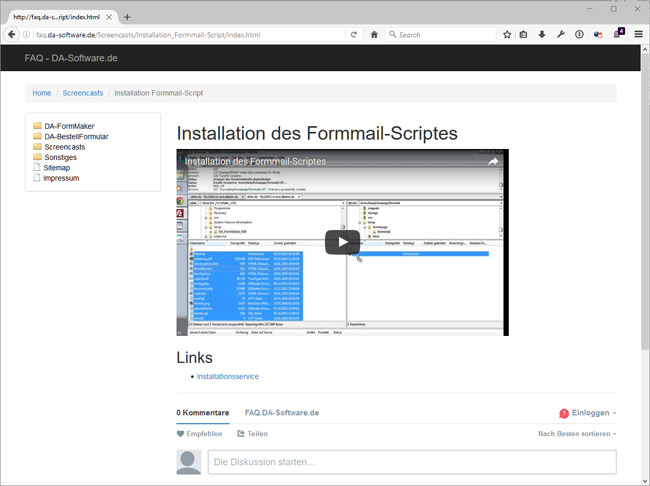
Task: Minimize the browser window
Action: 590,9
